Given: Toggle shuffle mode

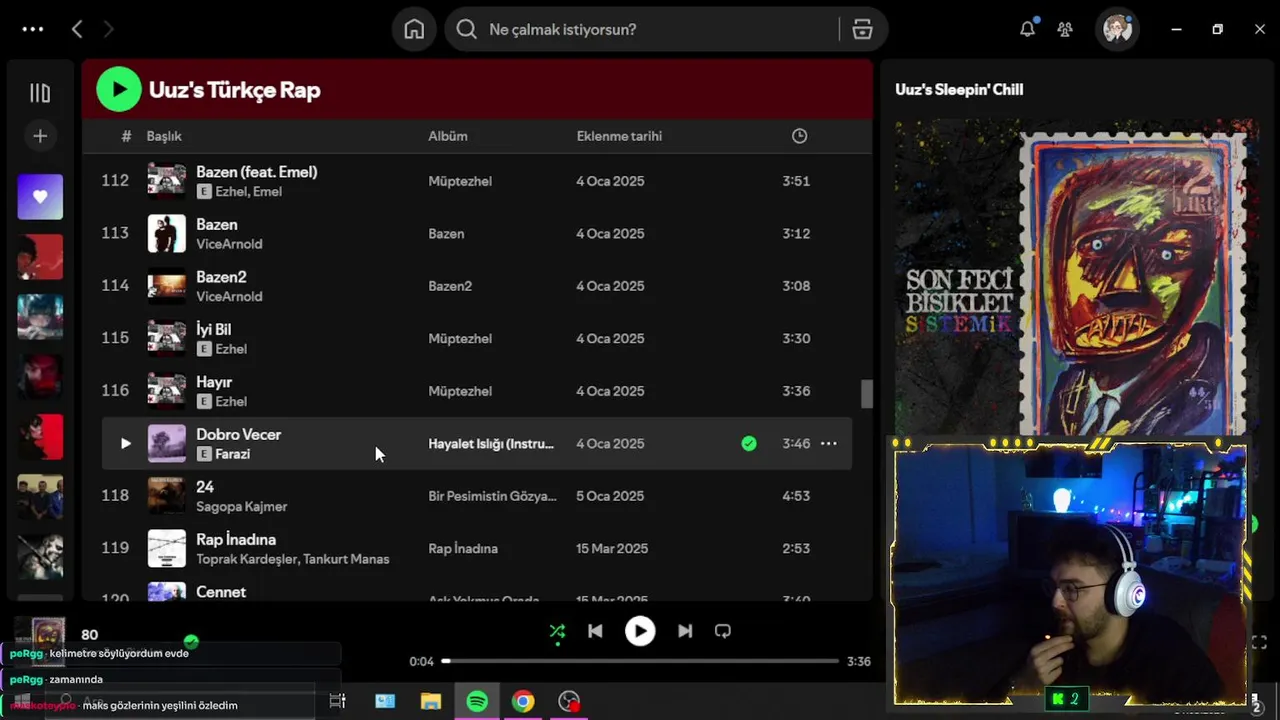Looking at the screenshot, I should tap(557, 631).
